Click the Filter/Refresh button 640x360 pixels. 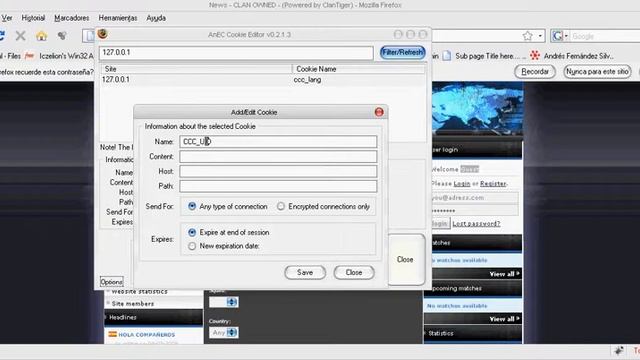[x=402, y=52]
